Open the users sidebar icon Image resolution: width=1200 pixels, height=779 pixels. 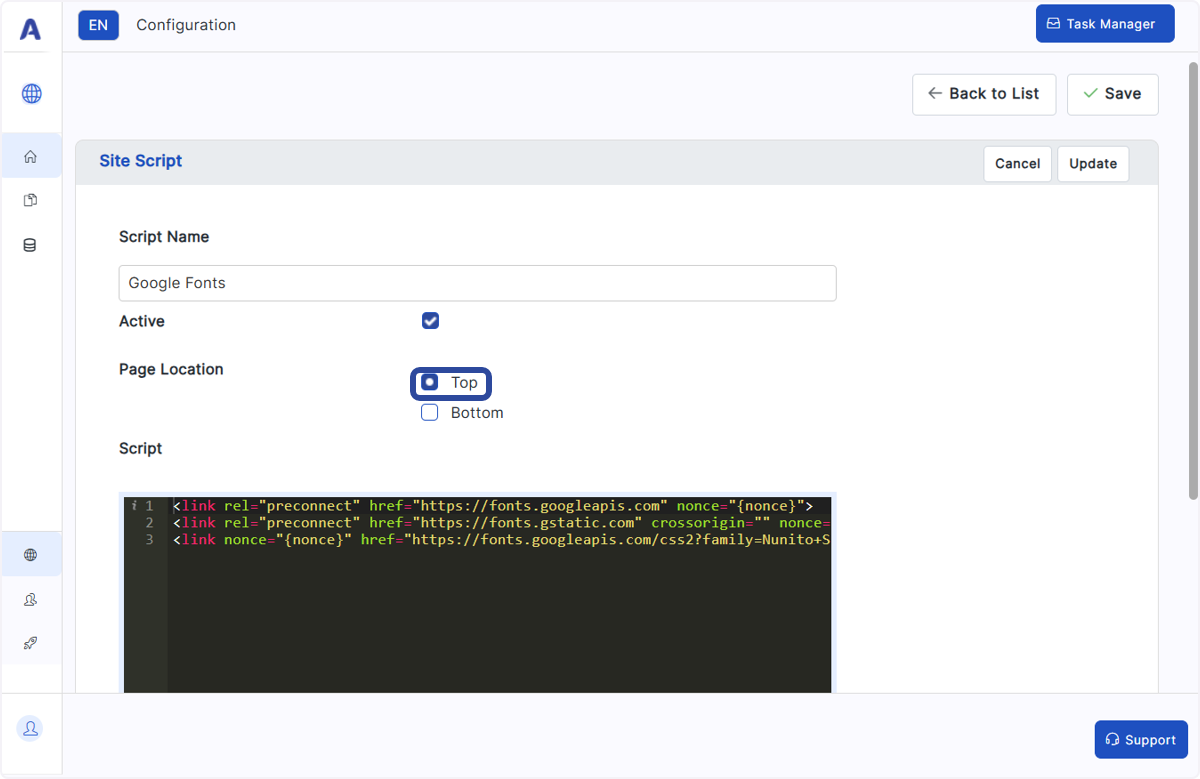(x=30, y=599)
